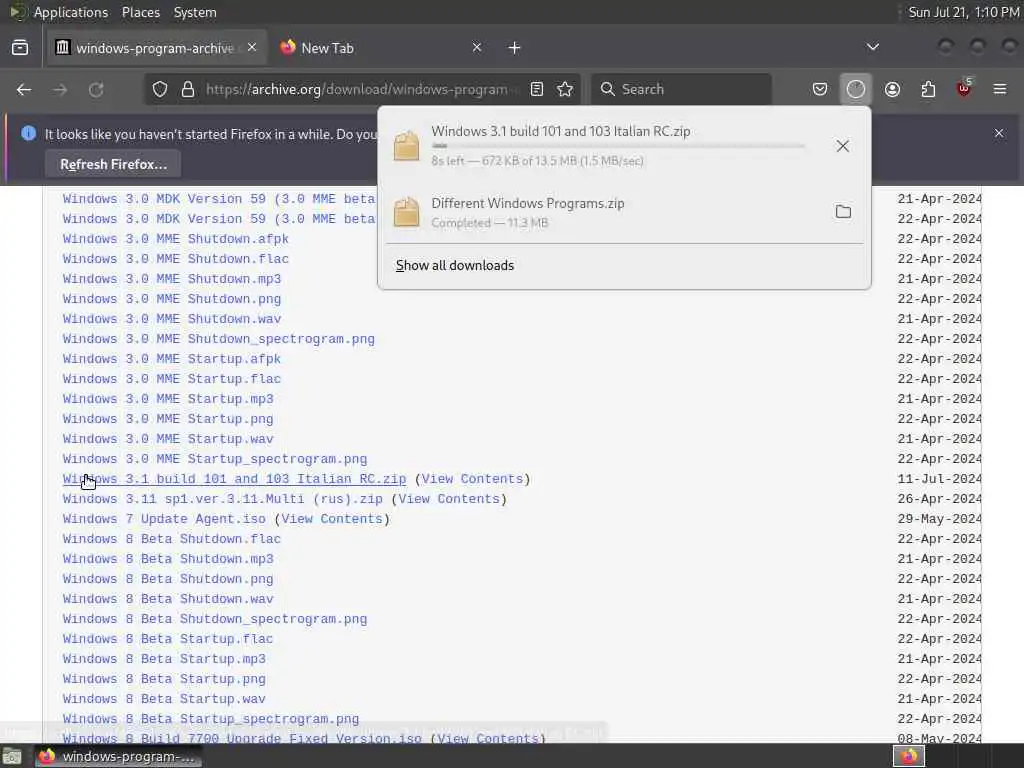1024x768 pixels.
Task: Click windows-program taskbar window button
Action: point(118,756)
